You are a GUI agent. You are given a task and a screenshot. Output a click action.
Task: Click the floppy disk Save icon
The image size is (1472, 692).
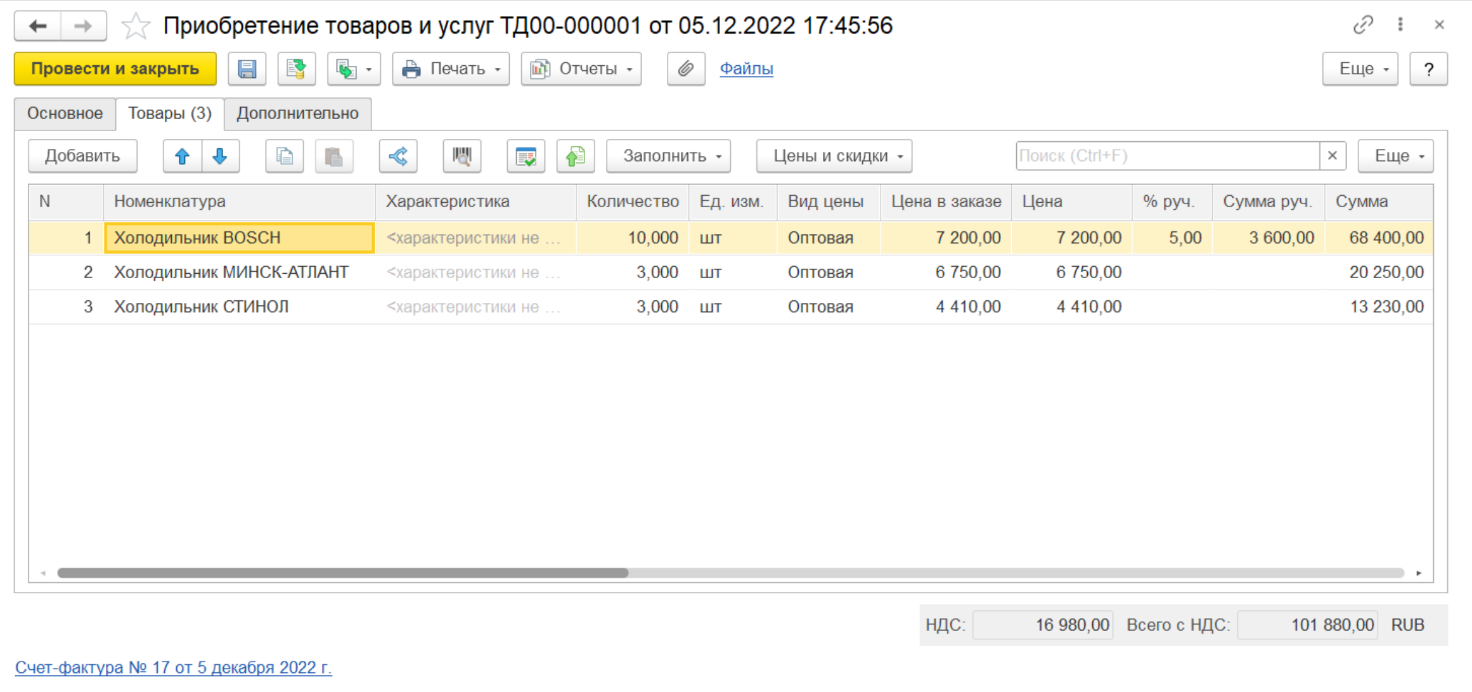(x=247, y=69)
